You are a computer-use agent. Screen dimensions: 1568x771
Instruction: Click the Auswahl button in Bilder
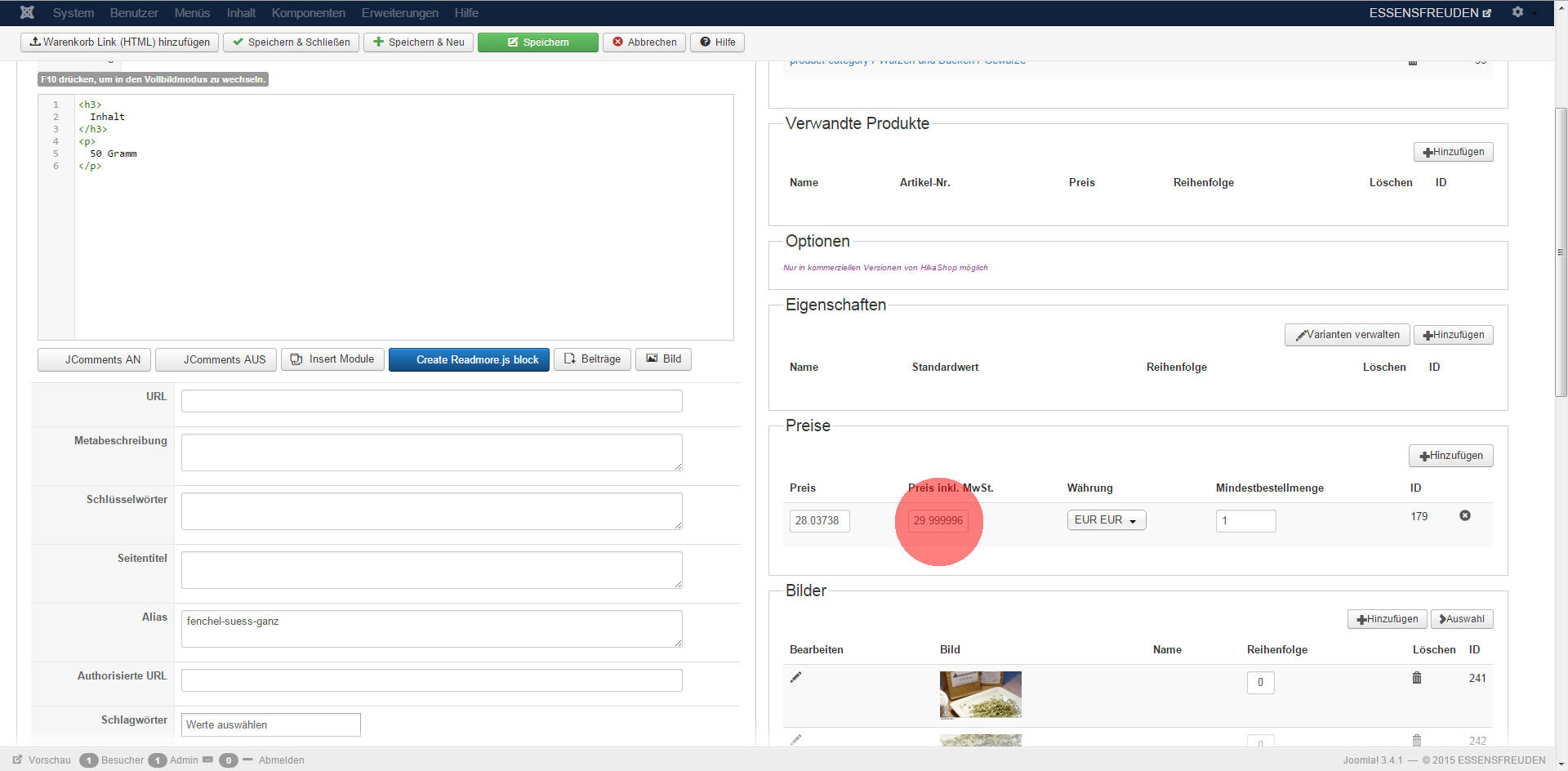coord(1462,619)
